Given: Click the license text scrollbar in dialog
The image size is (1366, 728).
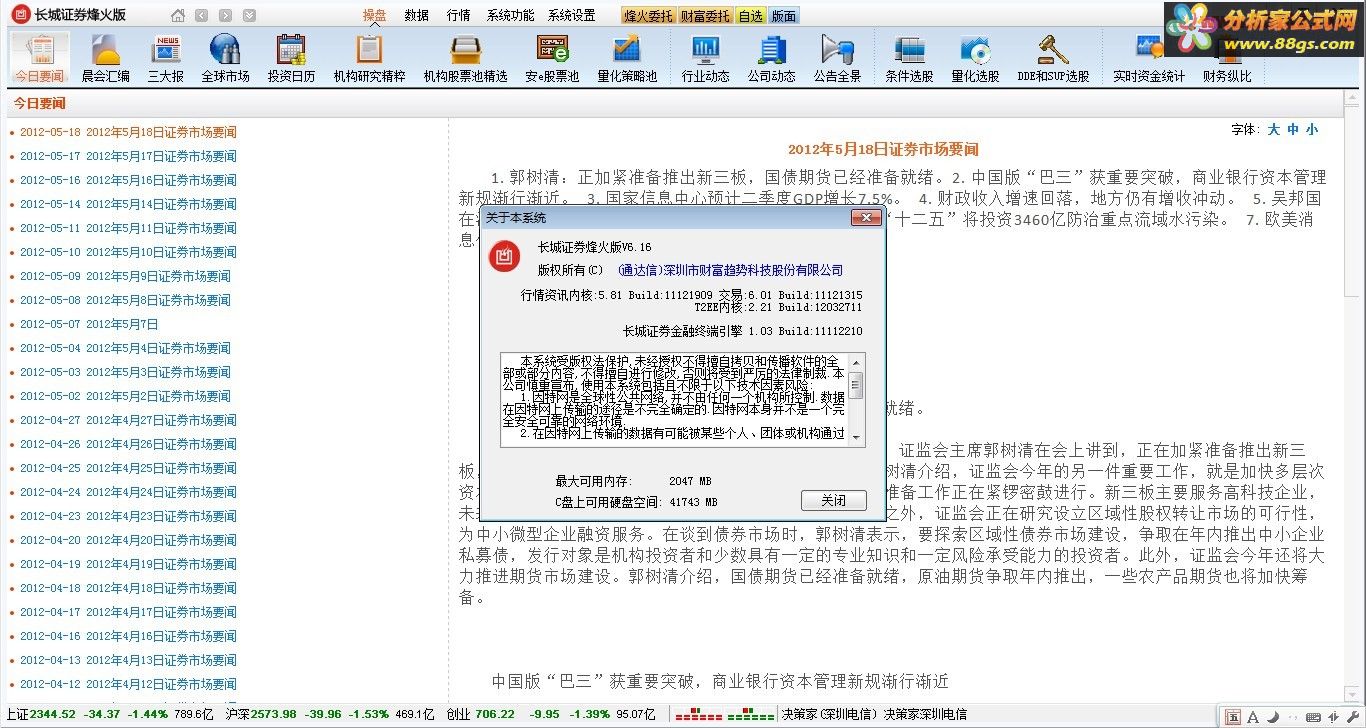Looking at the screenshot, I should click(856, 399).
